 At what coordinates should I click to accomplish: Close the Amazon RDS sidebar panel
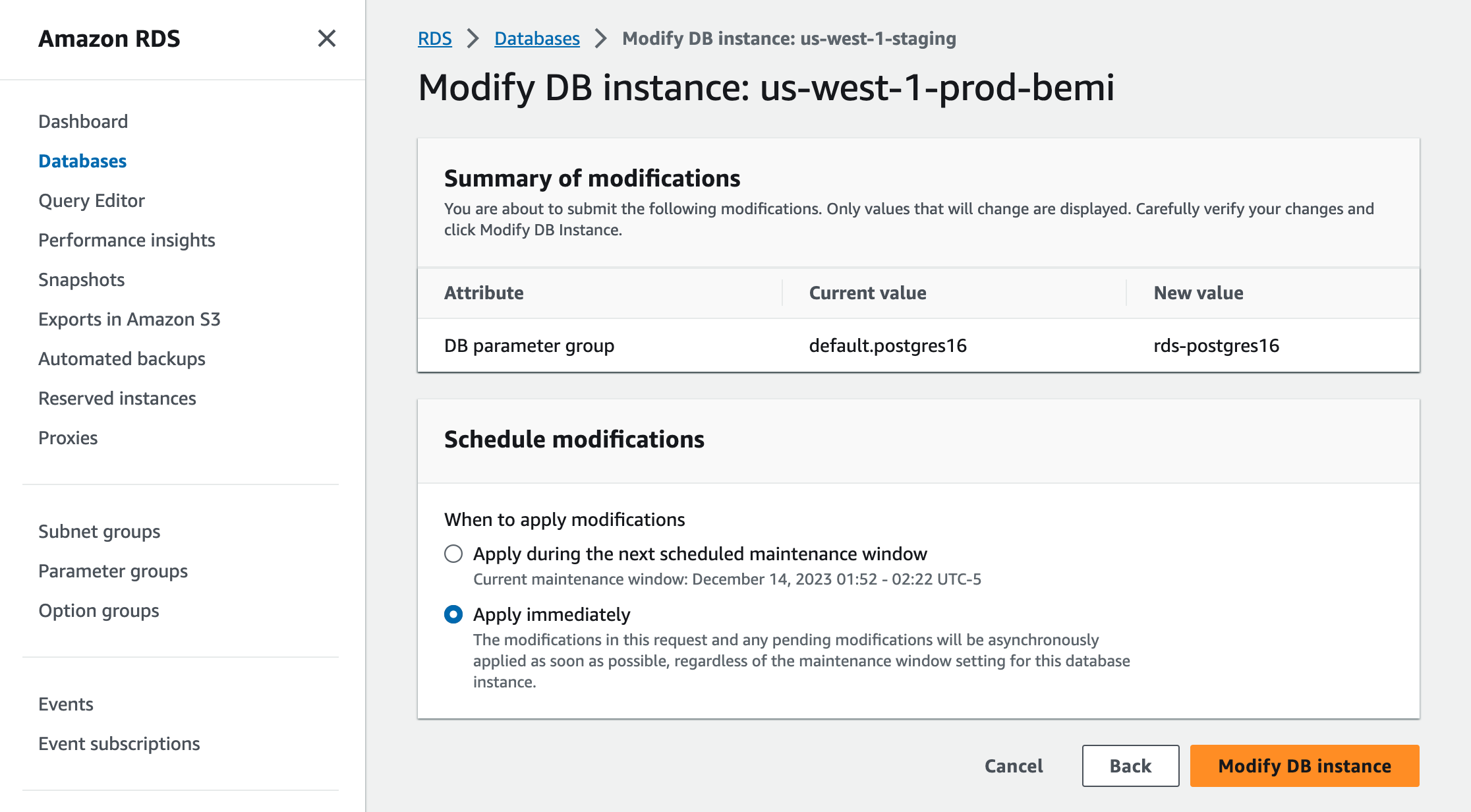326,39
